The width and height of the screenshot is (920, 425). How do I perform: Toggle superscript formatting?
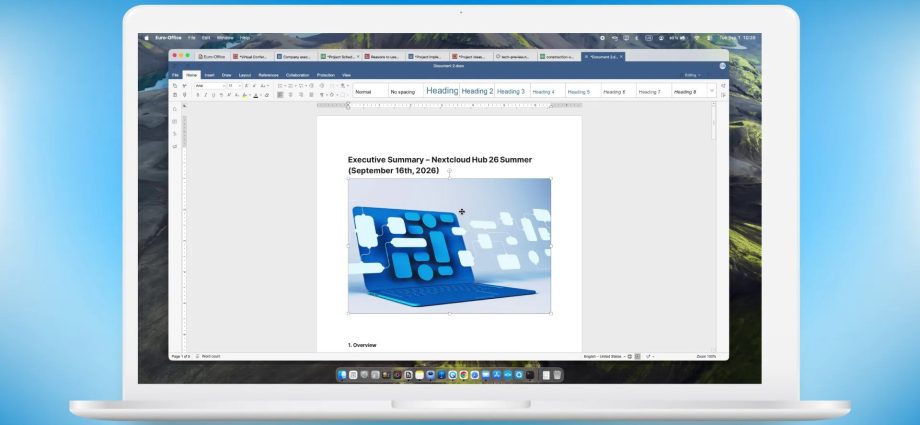(229, 95)
